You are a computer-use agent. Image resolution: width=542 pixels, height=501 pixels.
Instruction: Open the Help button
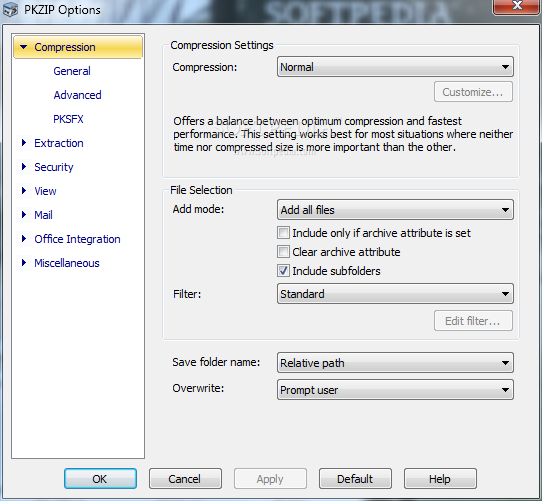coord(440,479)
